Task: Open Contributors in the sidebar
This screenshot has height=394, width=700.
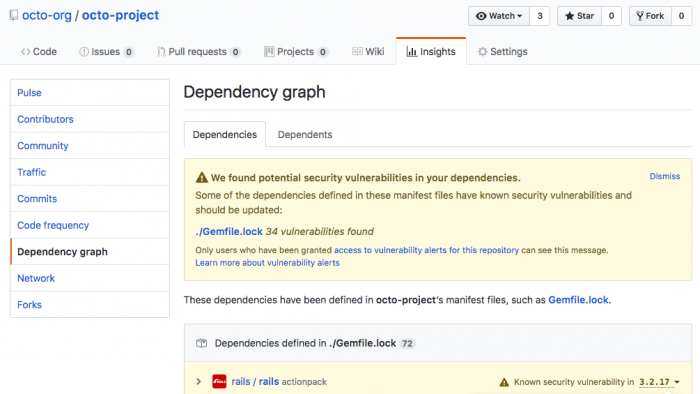Action: 90,119
